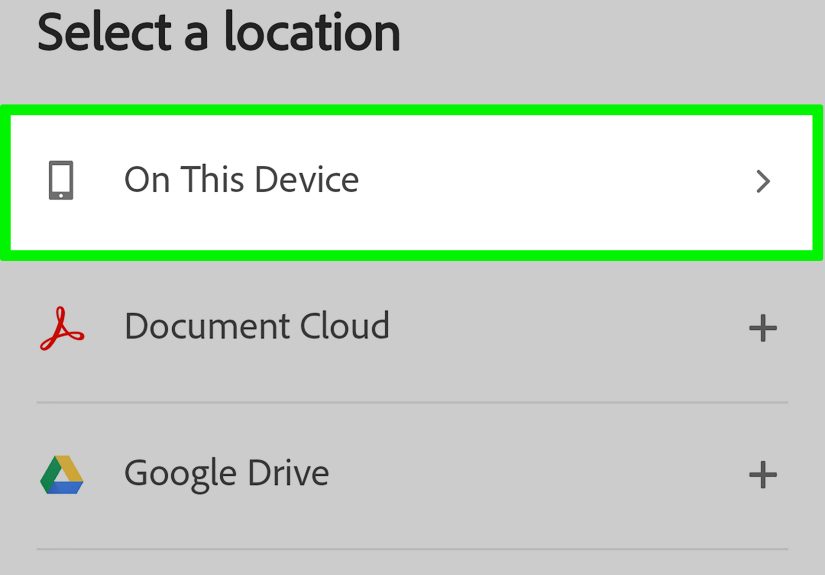Click blank space in the Google Drive row
Image resolution: width=825 pixels, height=575 pixels.
(x=540, y=474)
